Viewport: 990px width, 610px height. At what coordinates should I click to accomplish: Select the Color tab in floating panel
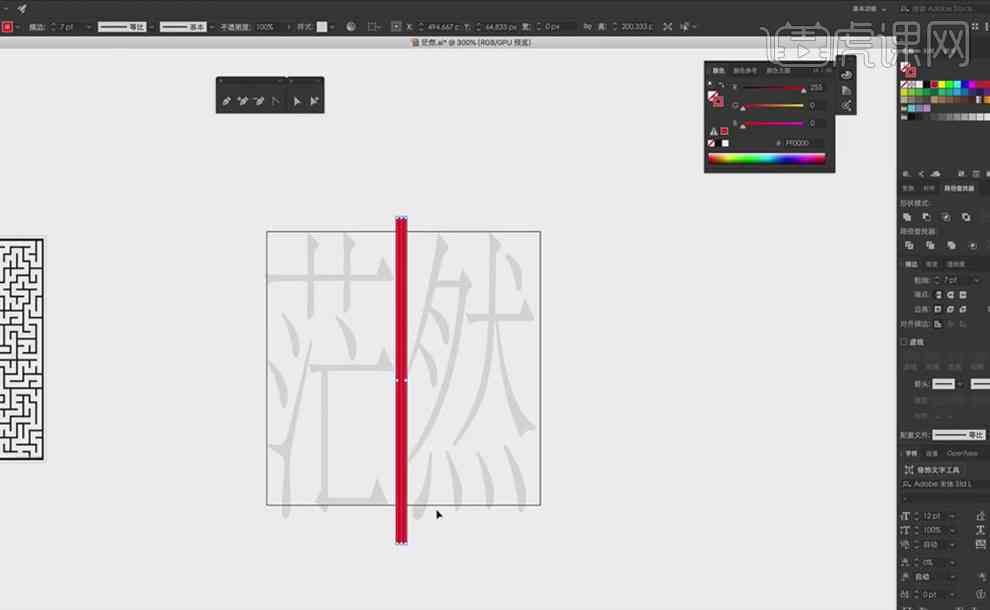[719, 71]
